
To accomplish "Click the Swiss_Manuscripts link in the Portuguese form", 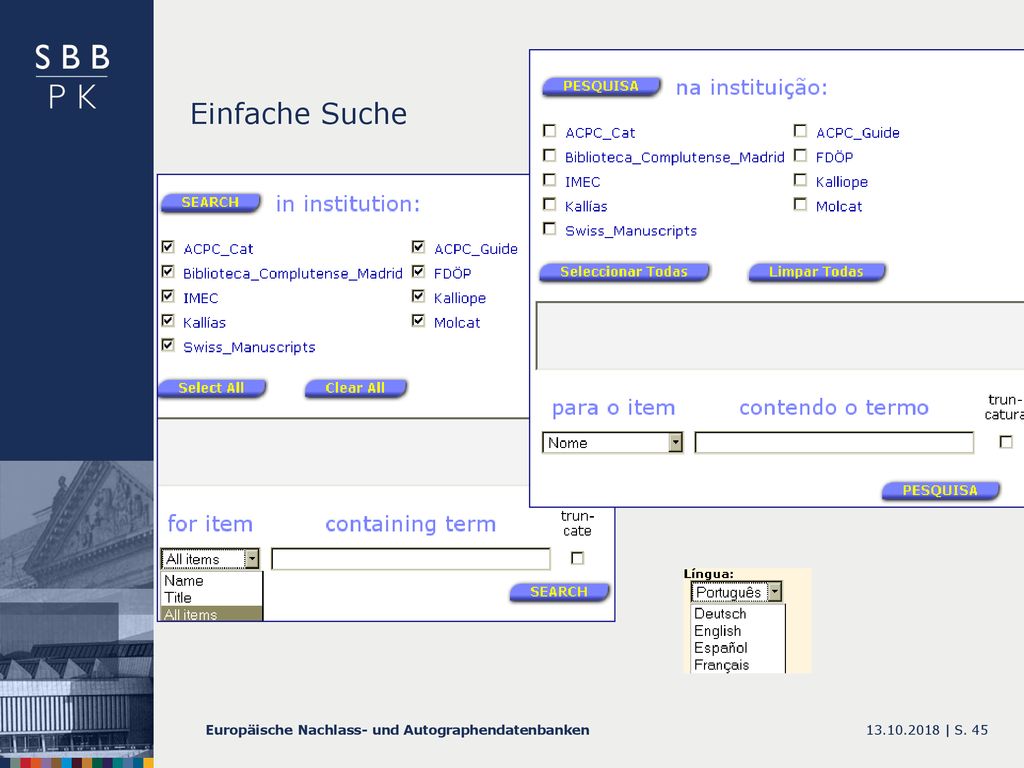I will (631, 231).
